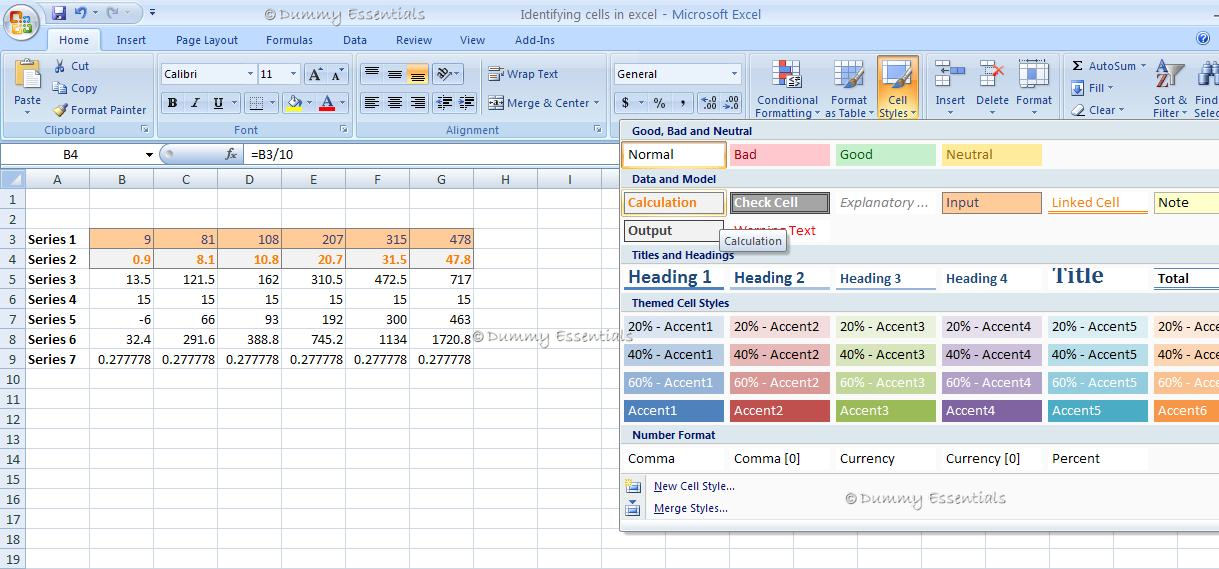Cut the selected cells

pyautogui.click(x=70, y=66)
